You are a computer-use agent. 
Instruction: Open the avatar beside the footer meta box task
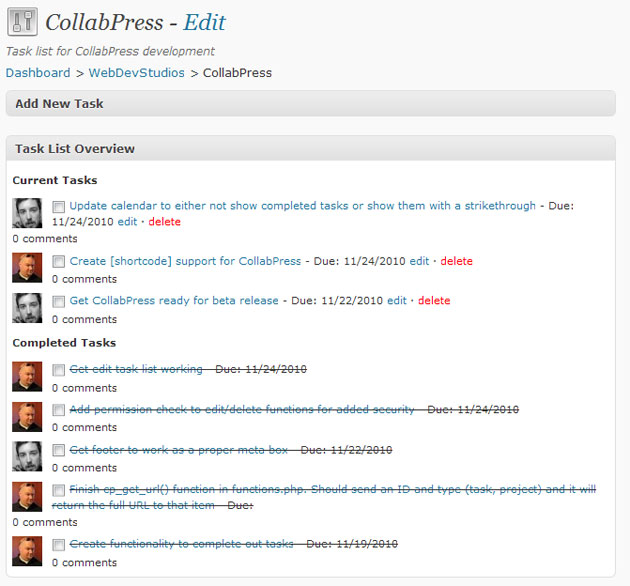(x=27, y=456)
